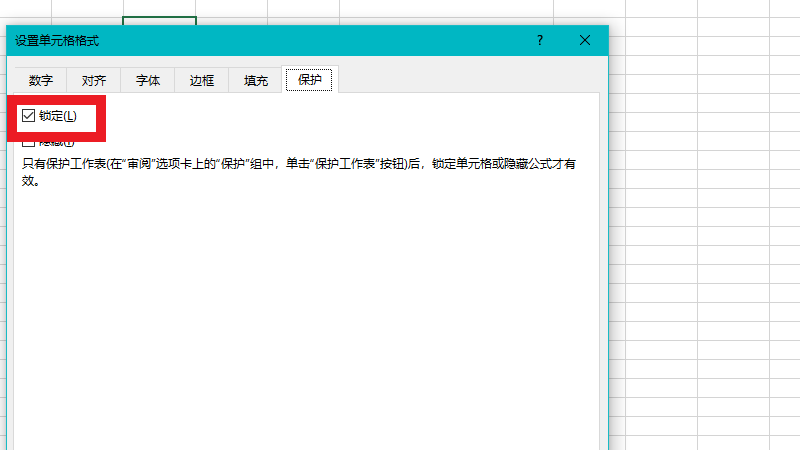This screenshot has width=800, height=450.
Task: Click the active 保护 protection tab
Action: click(x=310, y=80)
